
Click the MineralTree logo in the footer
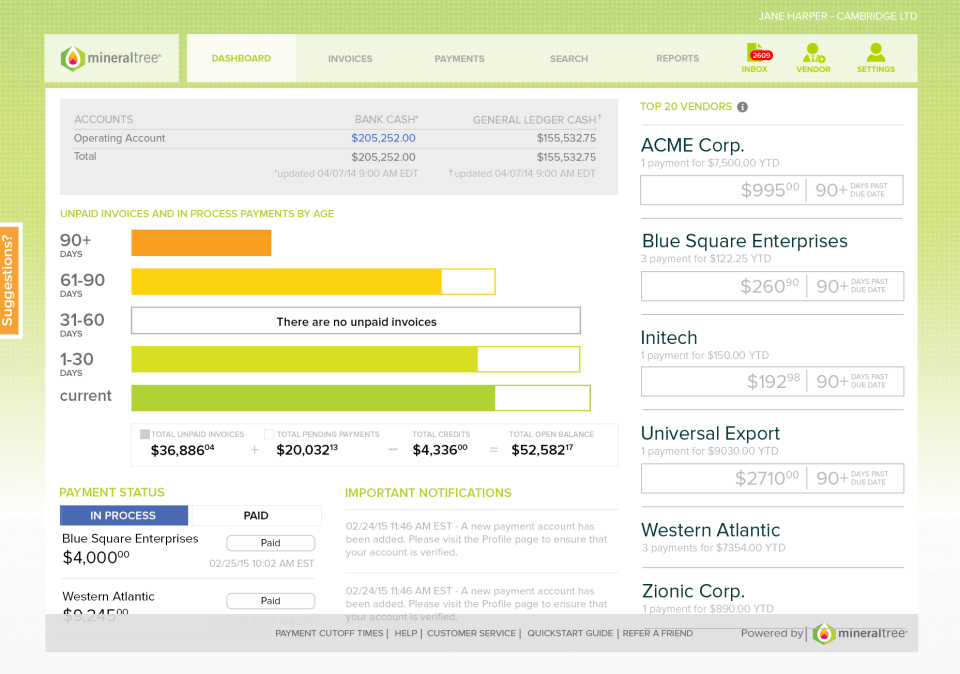pyautogui.click(x=860, y=634)
